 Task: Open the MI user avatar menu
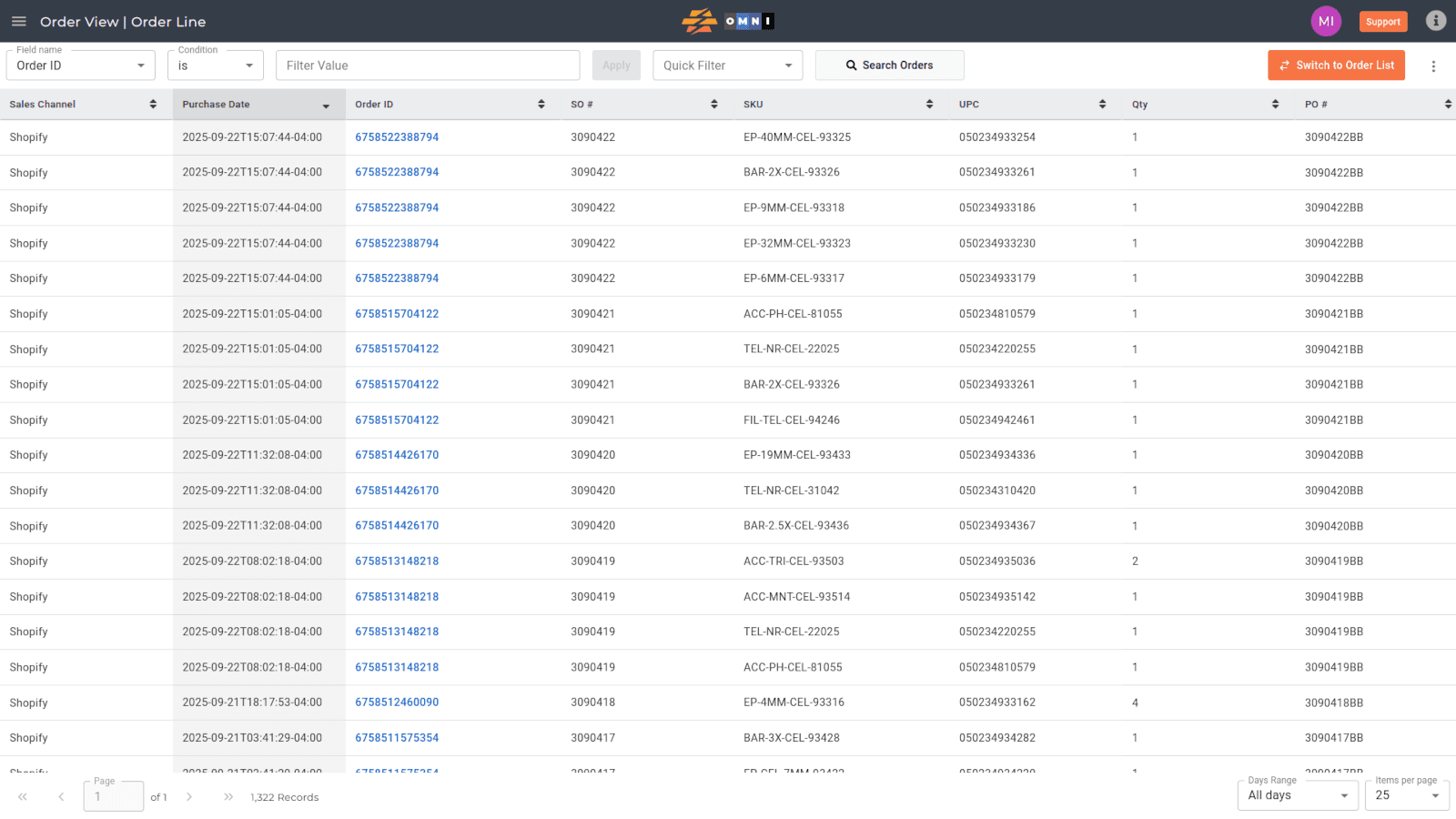click(x=1325, y=21)
